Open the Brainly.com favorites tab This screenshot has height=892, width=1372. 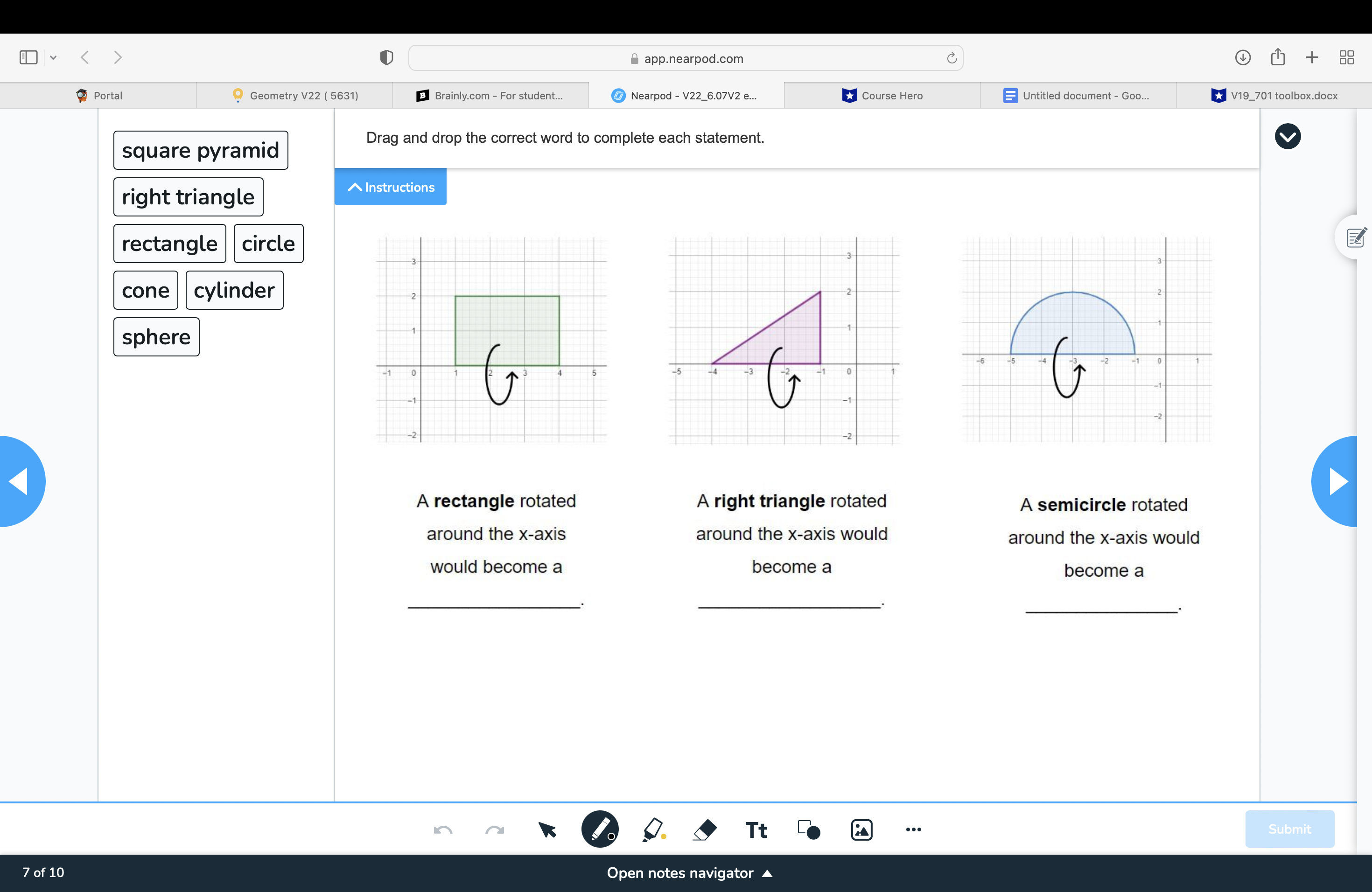tap(493, 95)
